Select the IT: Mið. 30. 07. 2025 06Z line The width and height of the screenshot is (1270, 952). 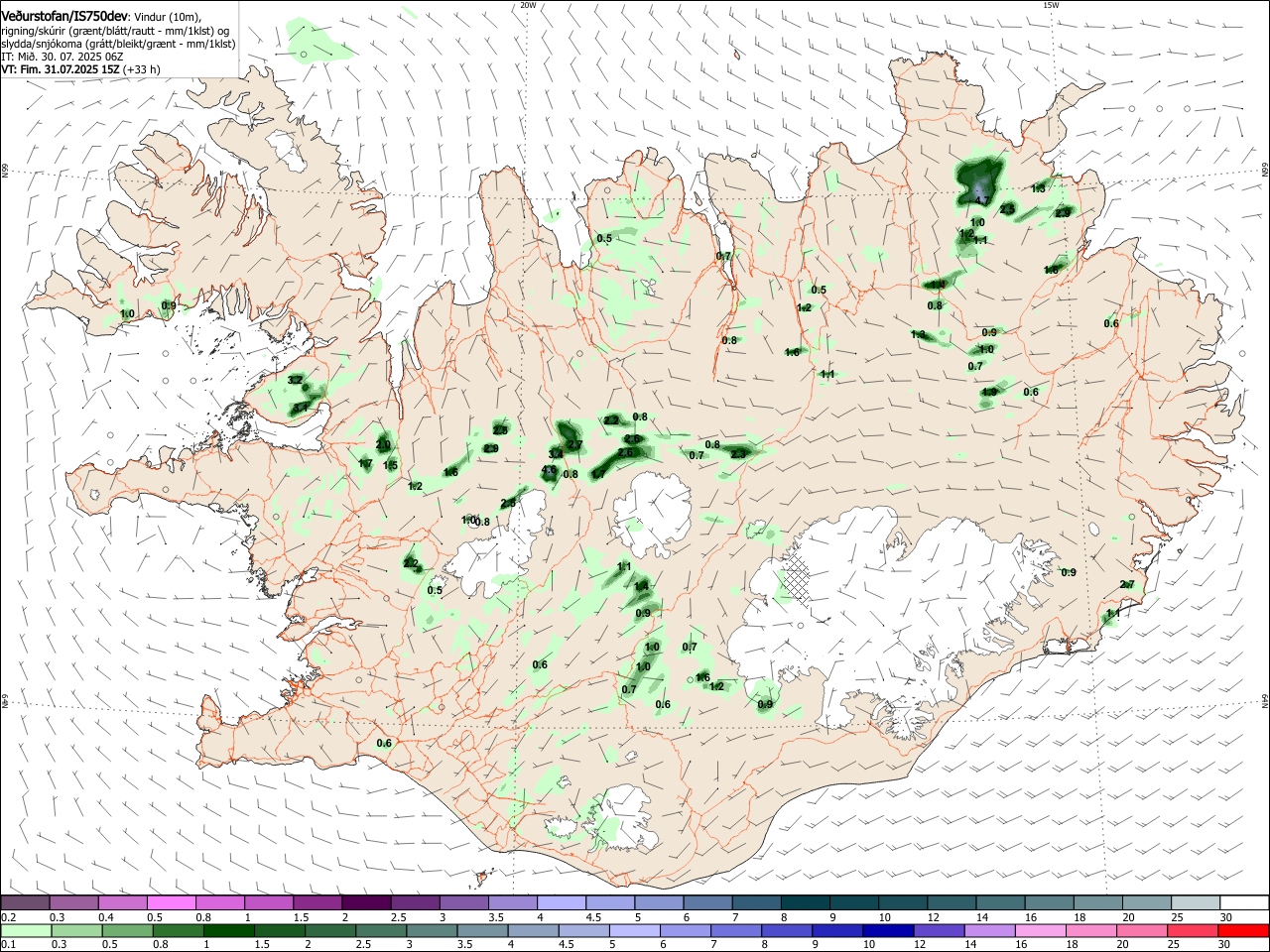(63, 57)
